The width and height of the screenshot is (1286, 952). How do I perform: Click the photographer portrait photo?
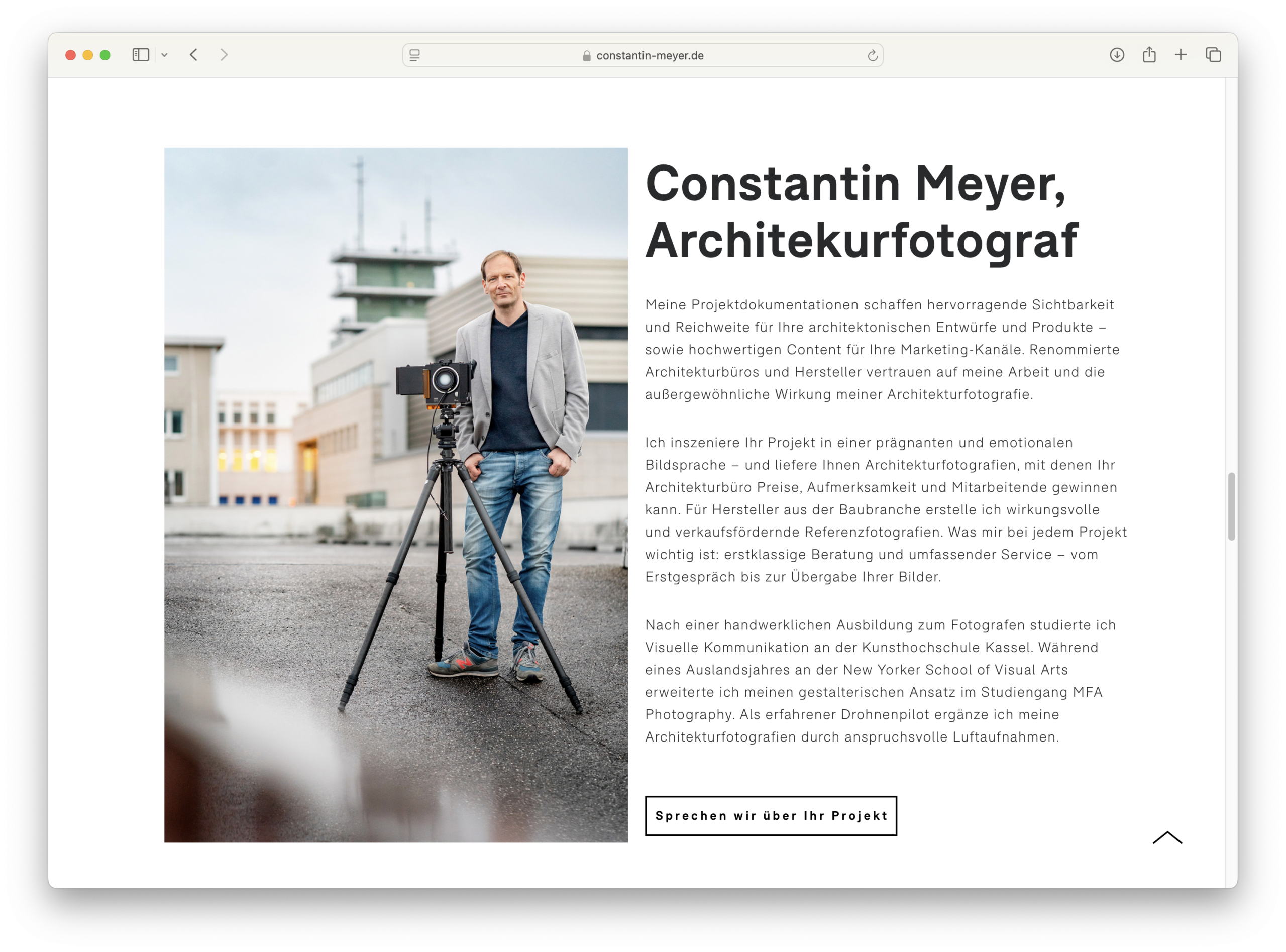pyautogui.click(x=396, y=495)
